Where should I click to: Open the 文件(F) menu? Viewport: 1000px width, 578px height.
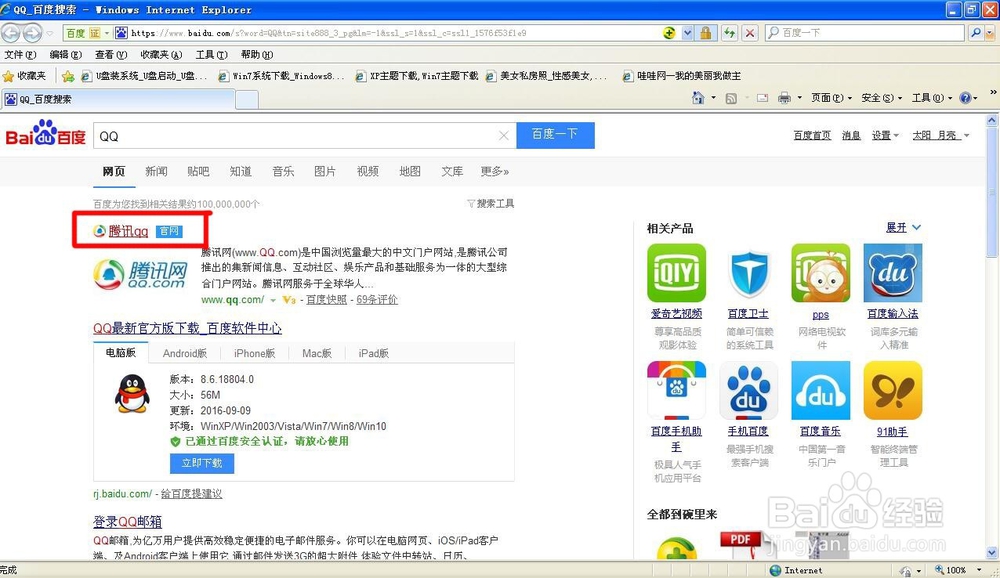click(x=20, y=55)
